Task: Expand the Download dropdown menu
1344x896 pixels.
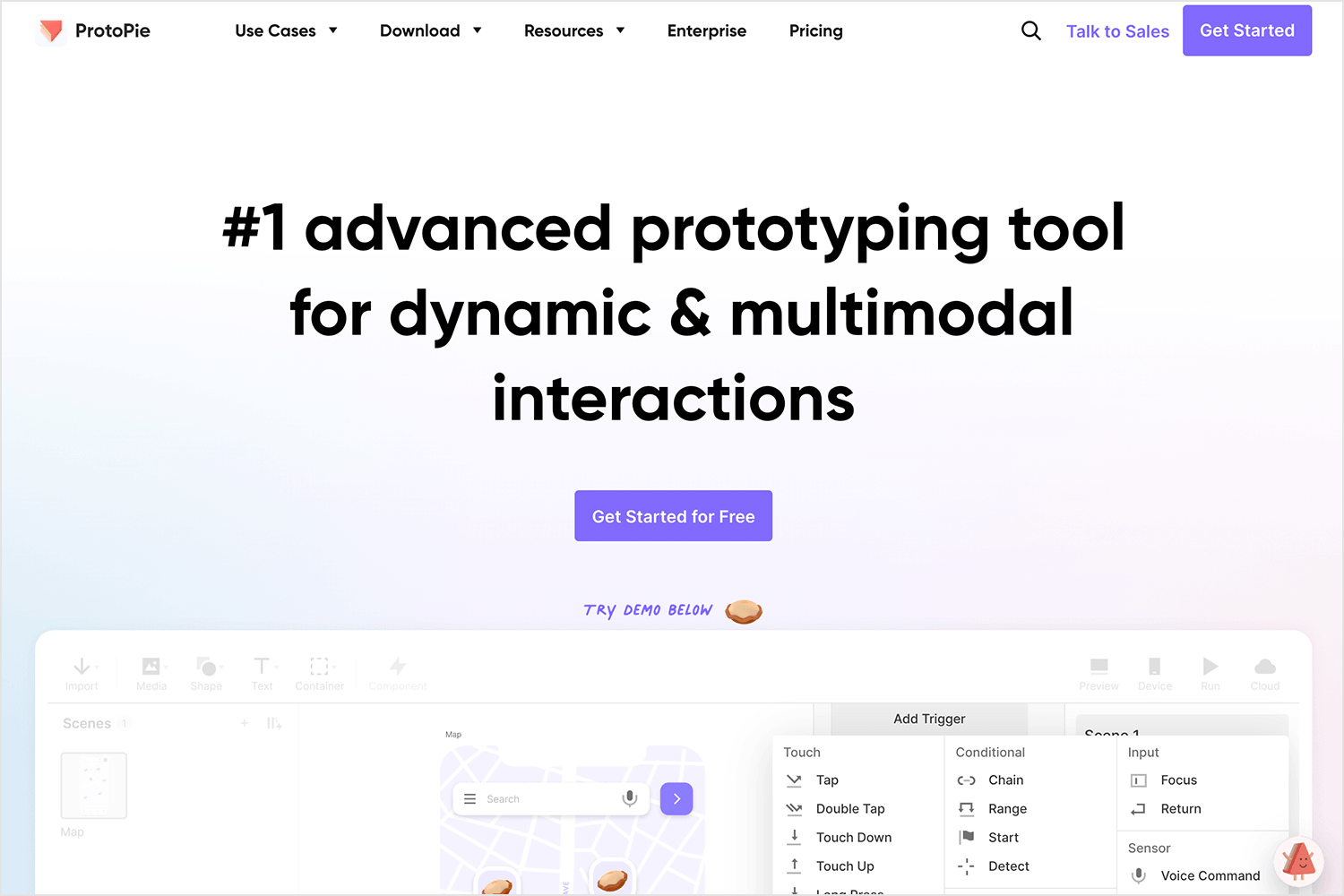Action: coord(430,31)
